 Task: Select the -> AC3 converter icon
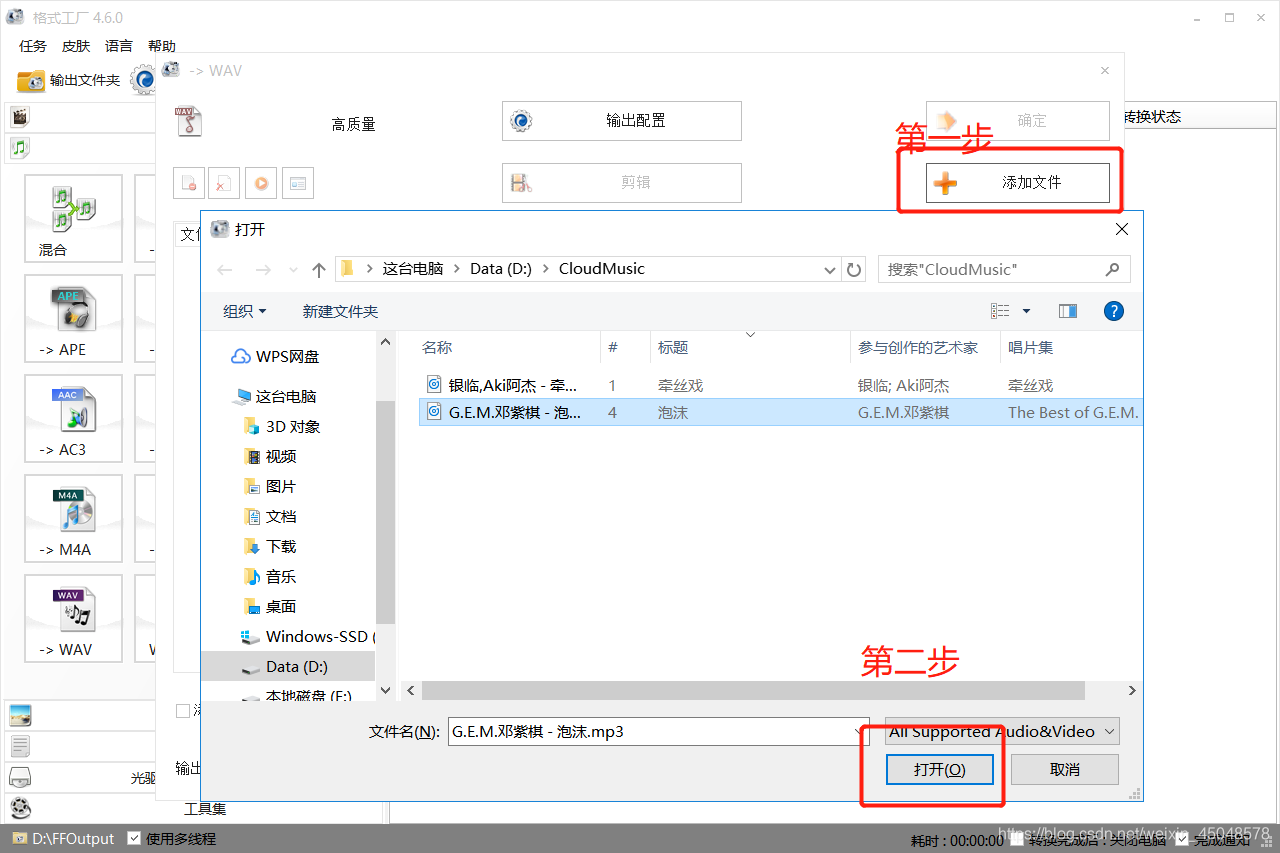pos(74,419)
